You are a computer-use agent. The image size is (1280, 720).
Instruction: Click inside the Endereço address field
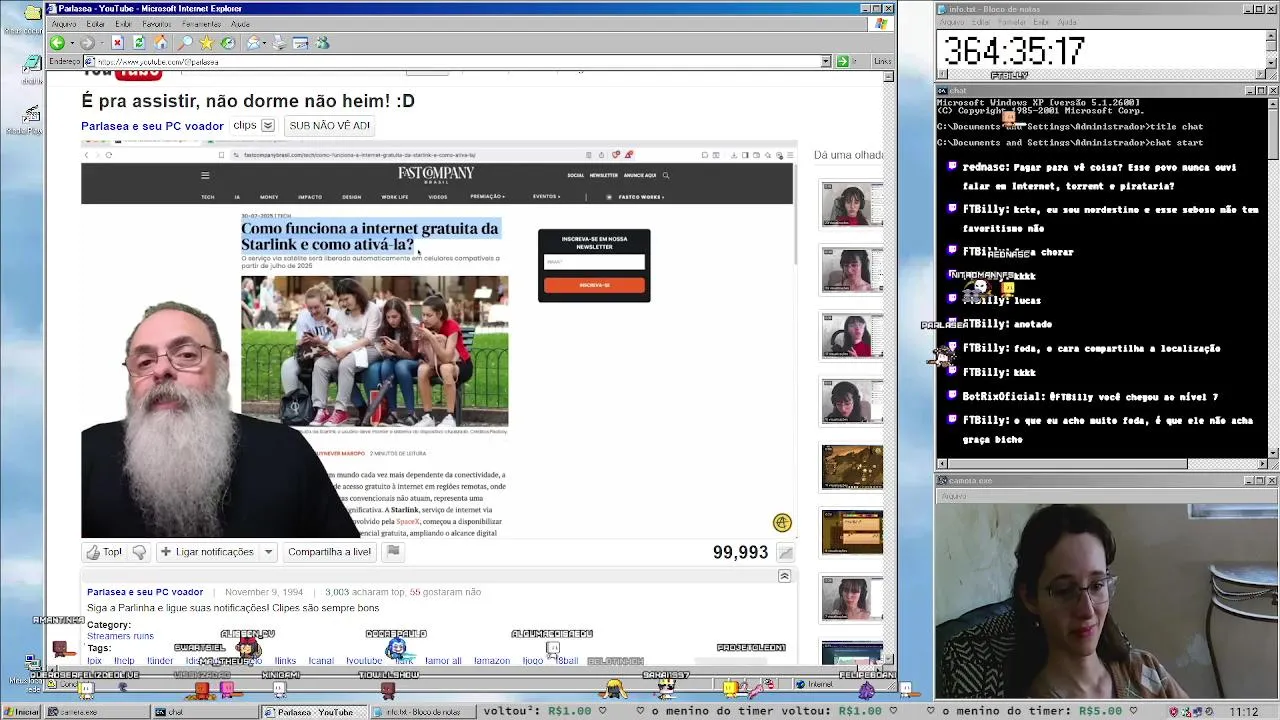[x=455, y=61]
